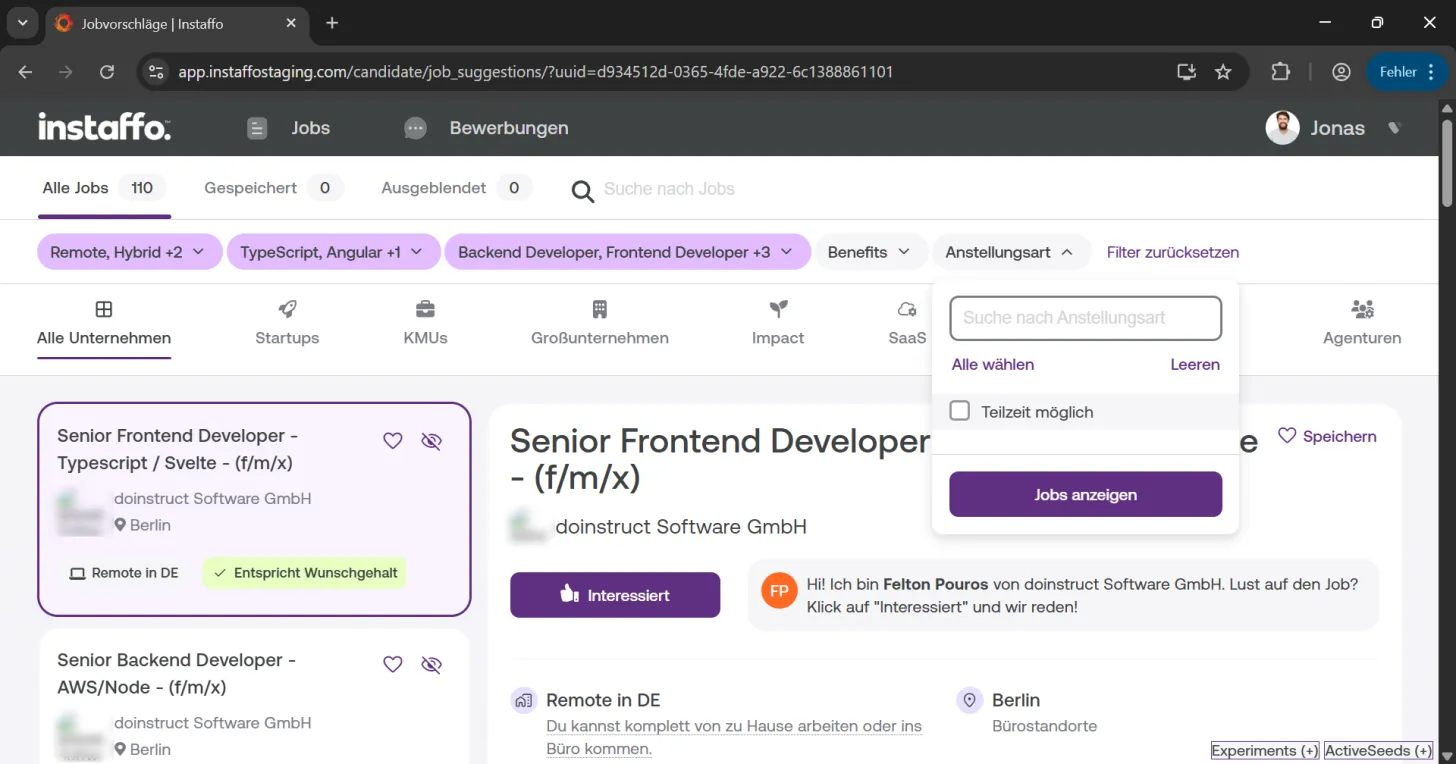Open Bewerbungen in top navigation
This screenshot has width=1456, height=764.
[x=509, y=128]
